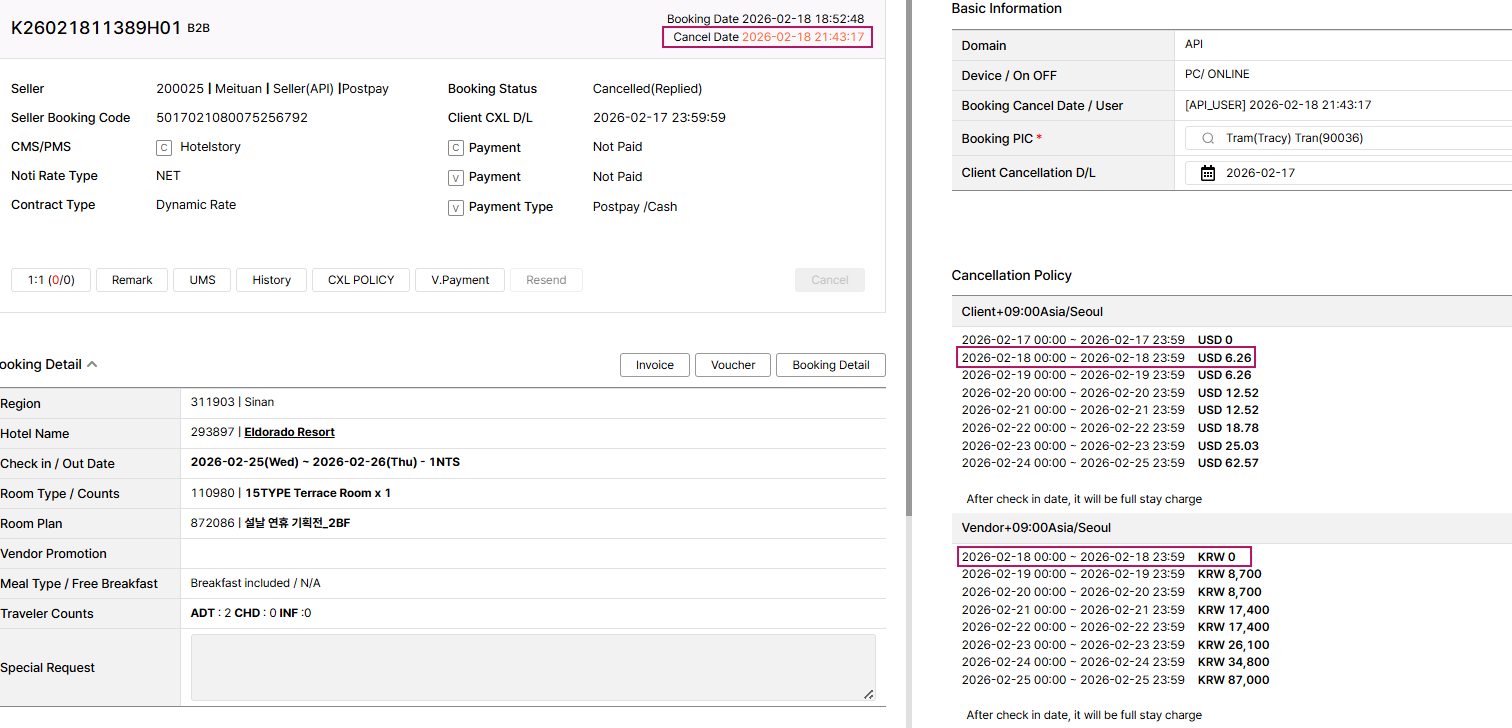Open the History tab button
Viewport: 1512px width, 728px height.
point(271,280)
